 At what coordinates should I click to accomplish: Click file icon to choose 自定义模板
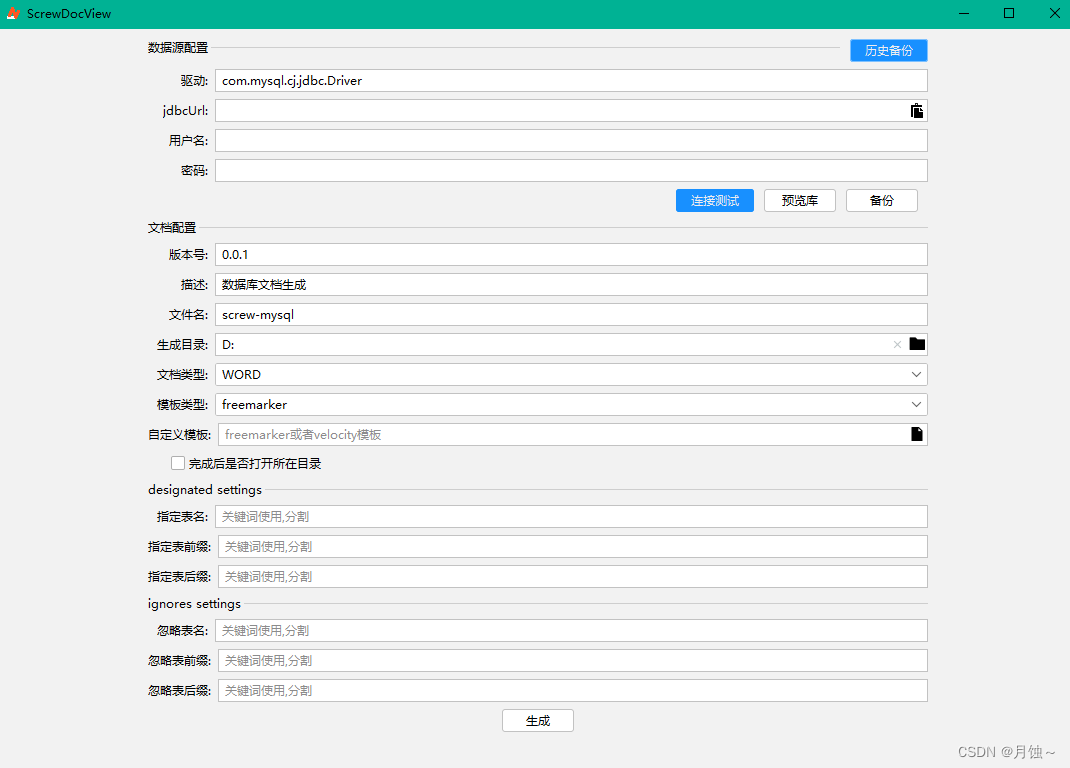coord(916,434)
